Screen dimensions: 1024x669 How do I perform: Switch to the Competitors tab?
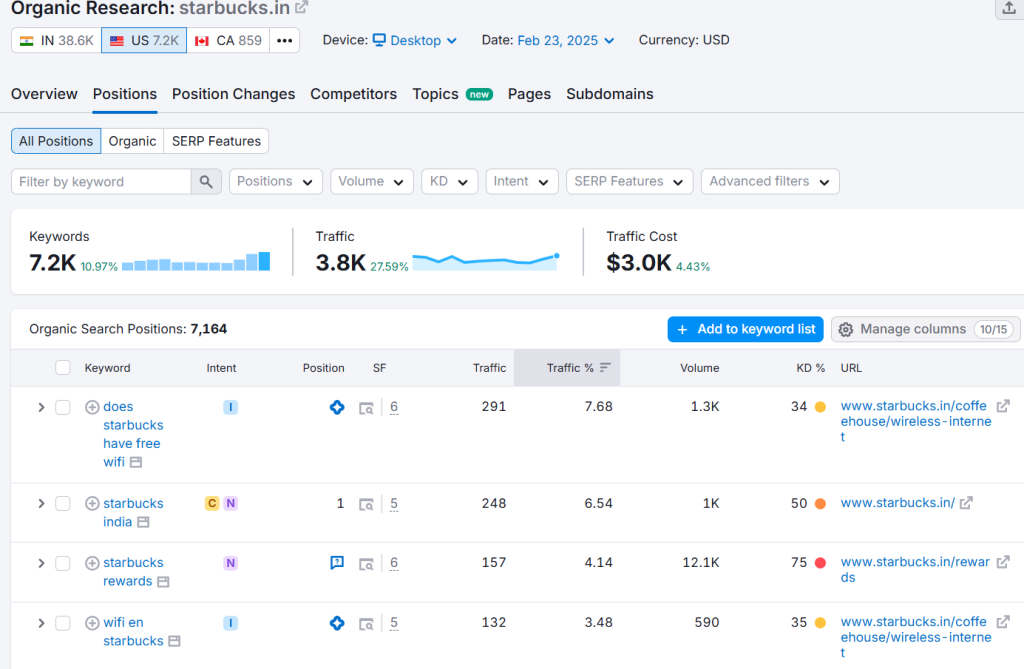coord(353,94)
